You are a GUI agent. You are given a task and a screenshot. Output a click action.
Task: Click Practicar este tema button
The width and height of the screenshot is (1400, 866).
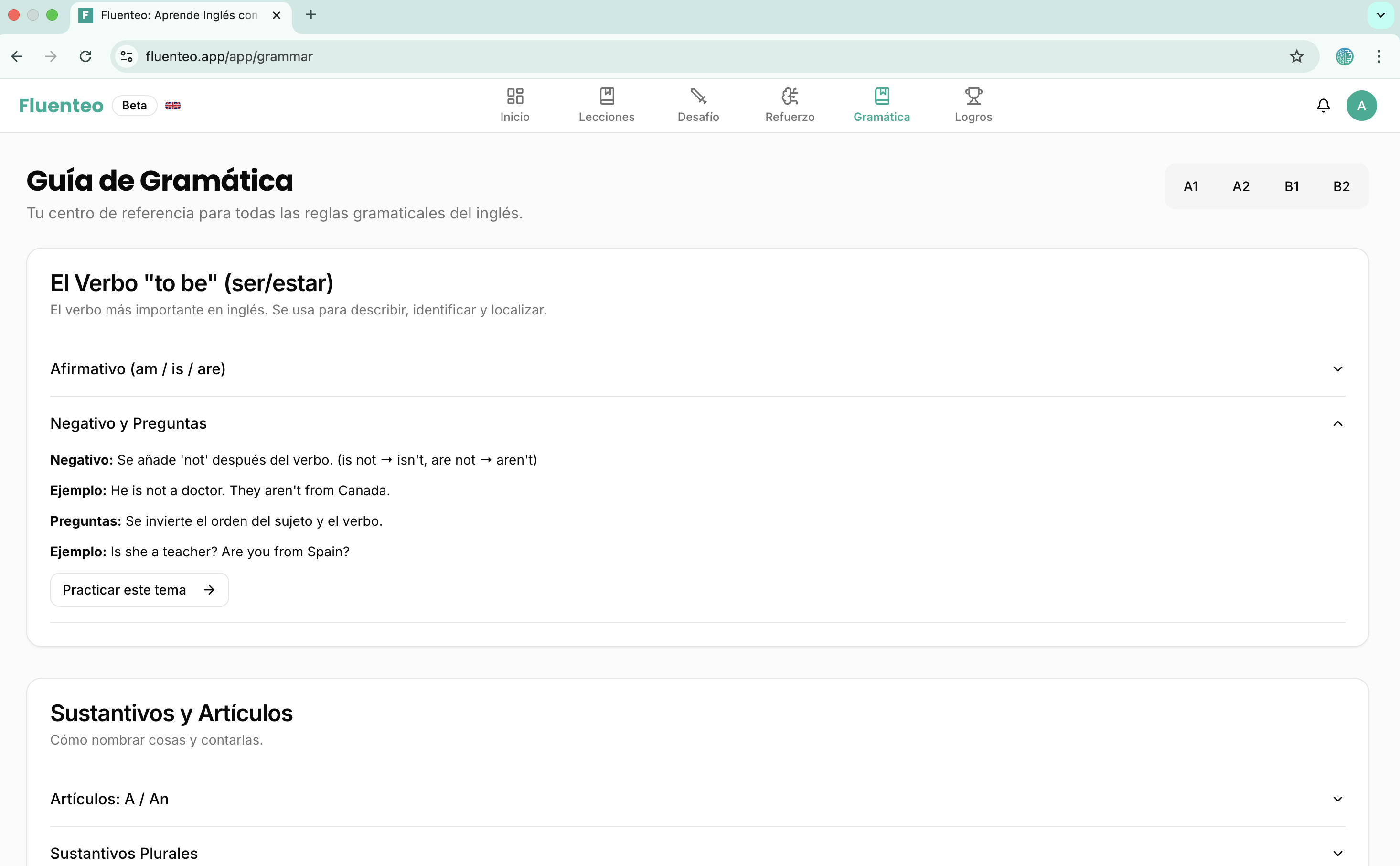click(x=139, y=589)
